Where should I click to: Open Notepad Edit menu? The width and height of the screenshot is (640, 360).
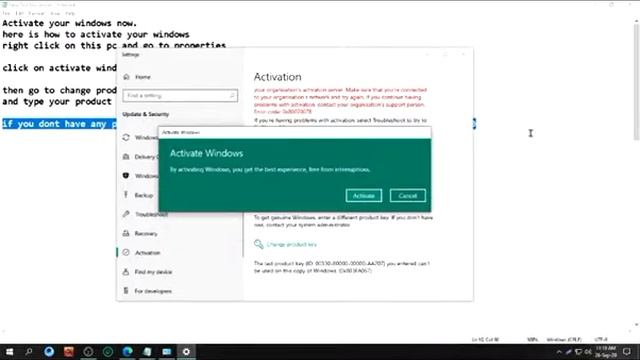[20, 13]
